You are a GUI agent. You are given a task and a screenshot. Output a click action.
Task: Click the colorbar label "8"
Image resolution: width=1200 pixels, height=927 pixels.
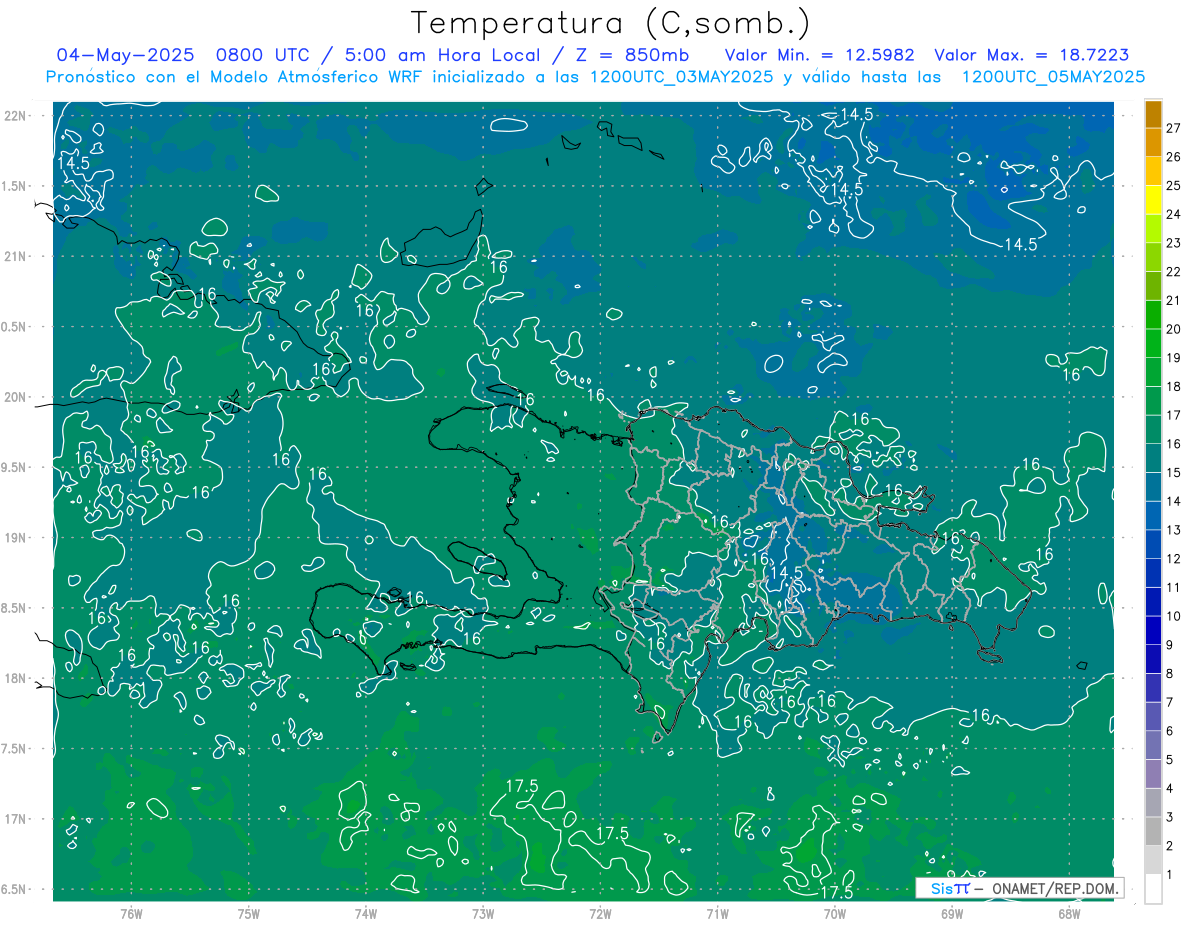click(x=1170, y=674)
